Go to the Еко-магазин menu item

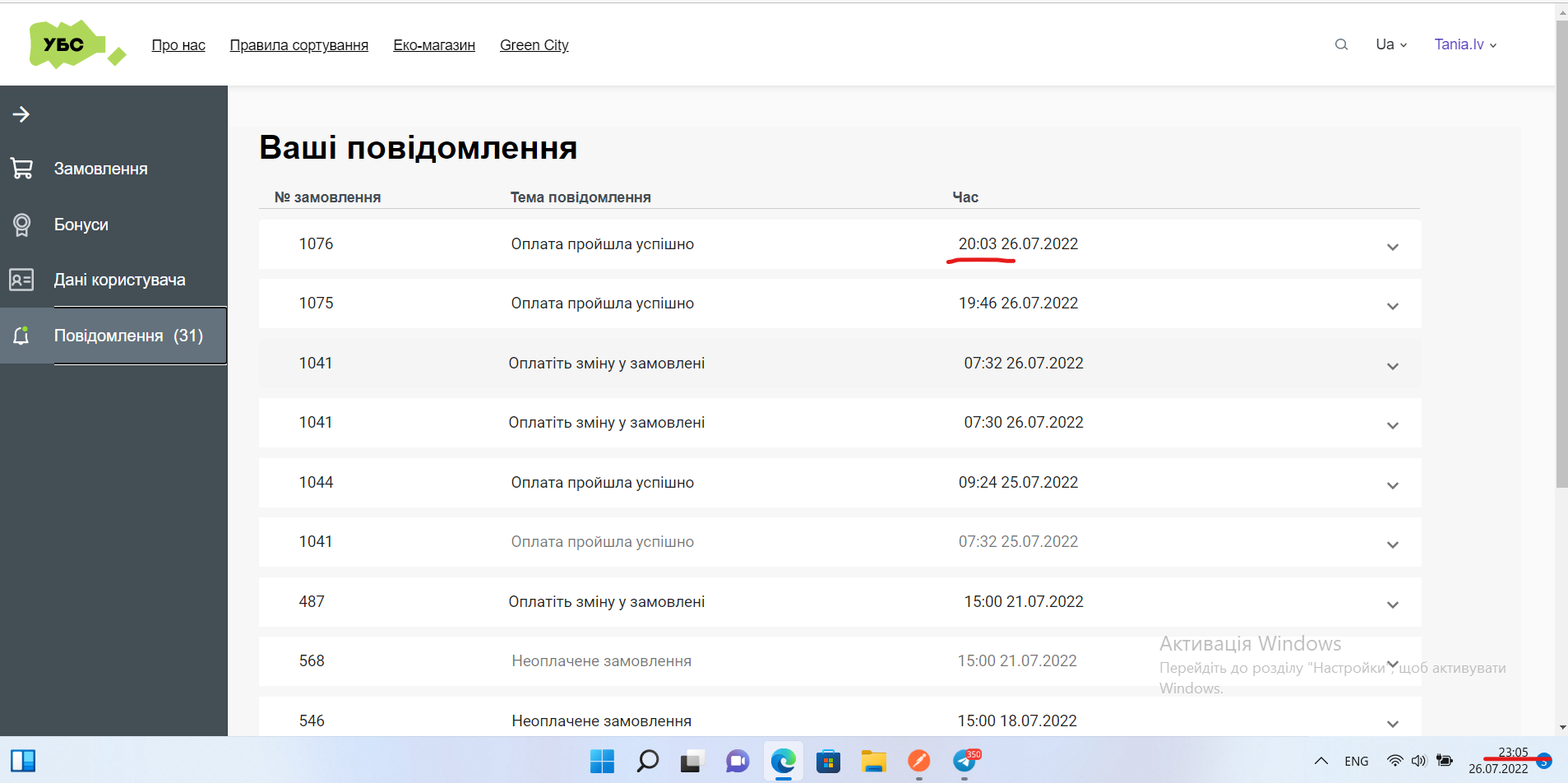[434, 45]
